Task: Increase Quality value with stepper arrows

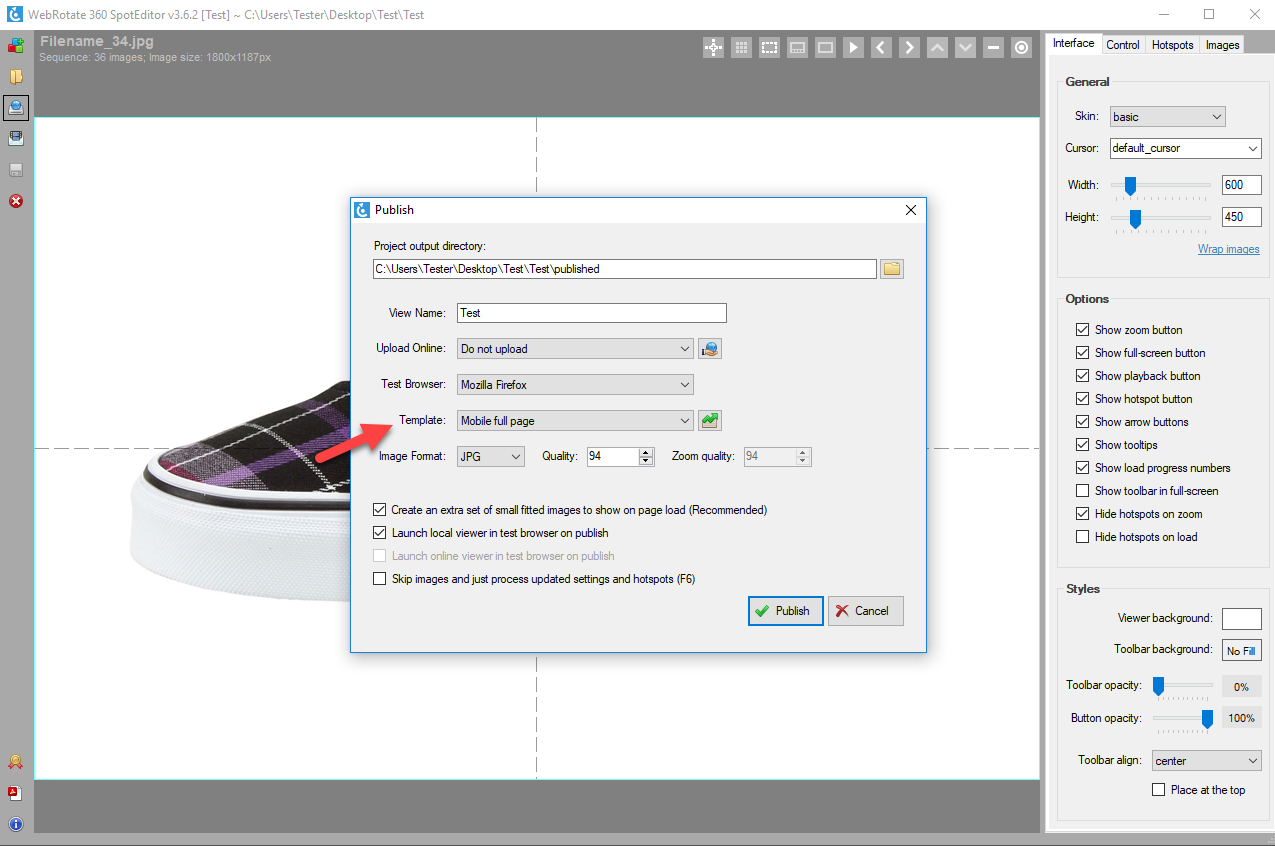Action: 646,452
